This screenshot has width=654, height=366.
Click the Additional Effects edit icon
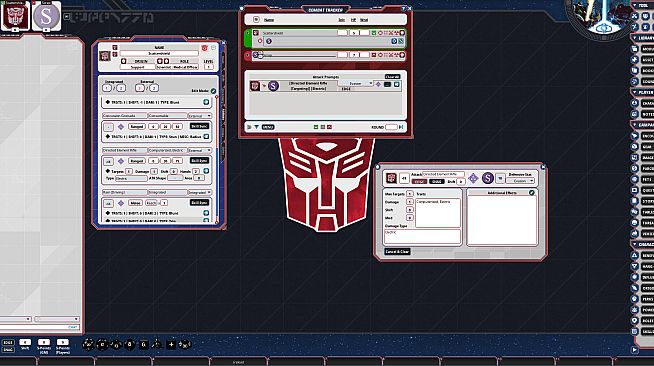tap(531, 193)
